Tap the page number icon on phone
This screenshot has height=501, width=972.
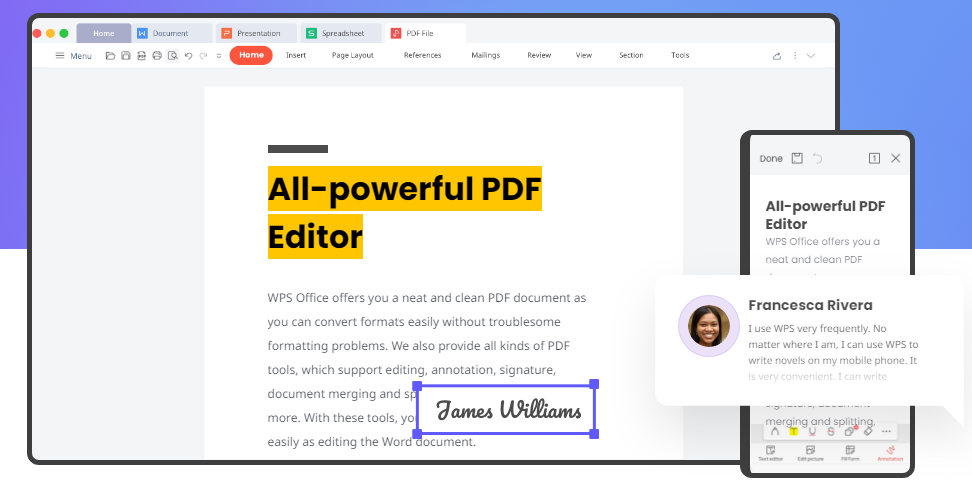tap(874, 158)
